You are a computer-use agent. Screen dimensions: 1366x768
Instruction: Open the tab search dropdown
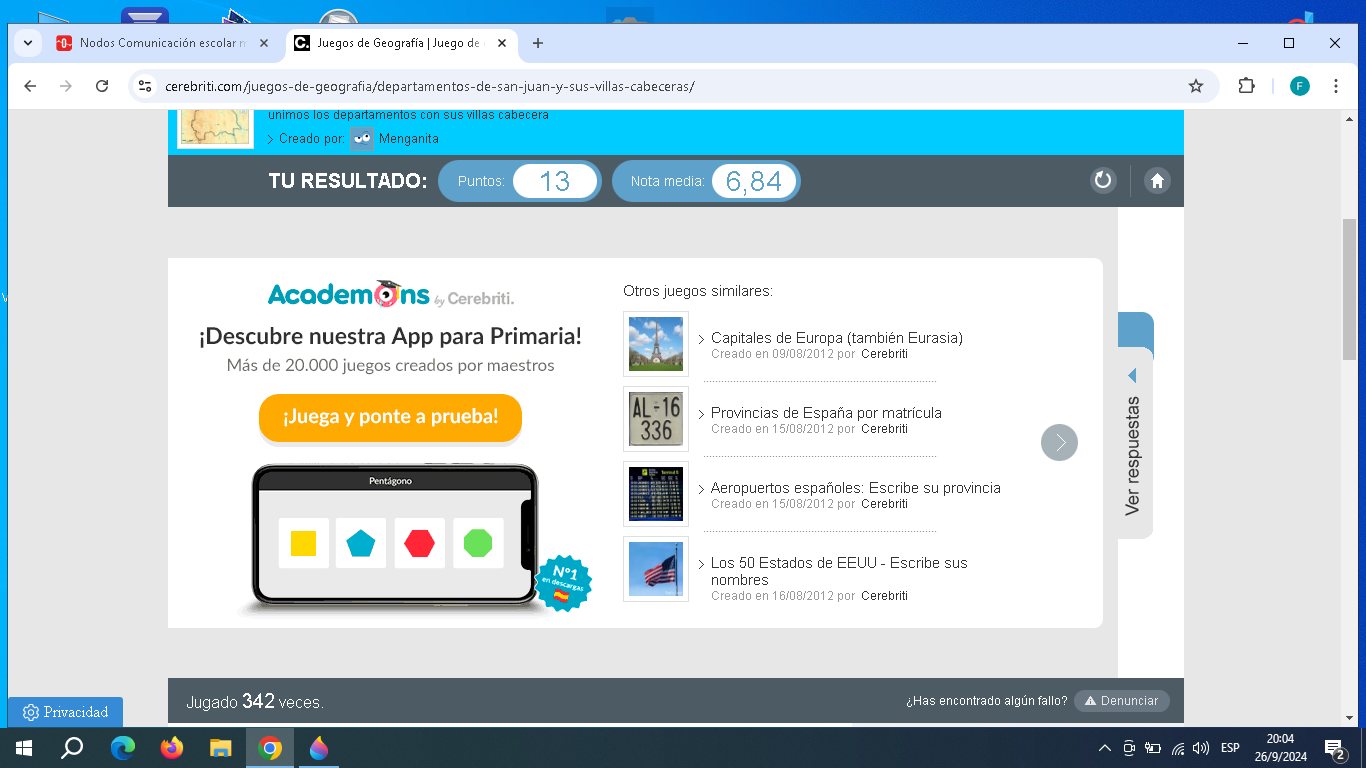pyautogui.click(x=27, y=43)
